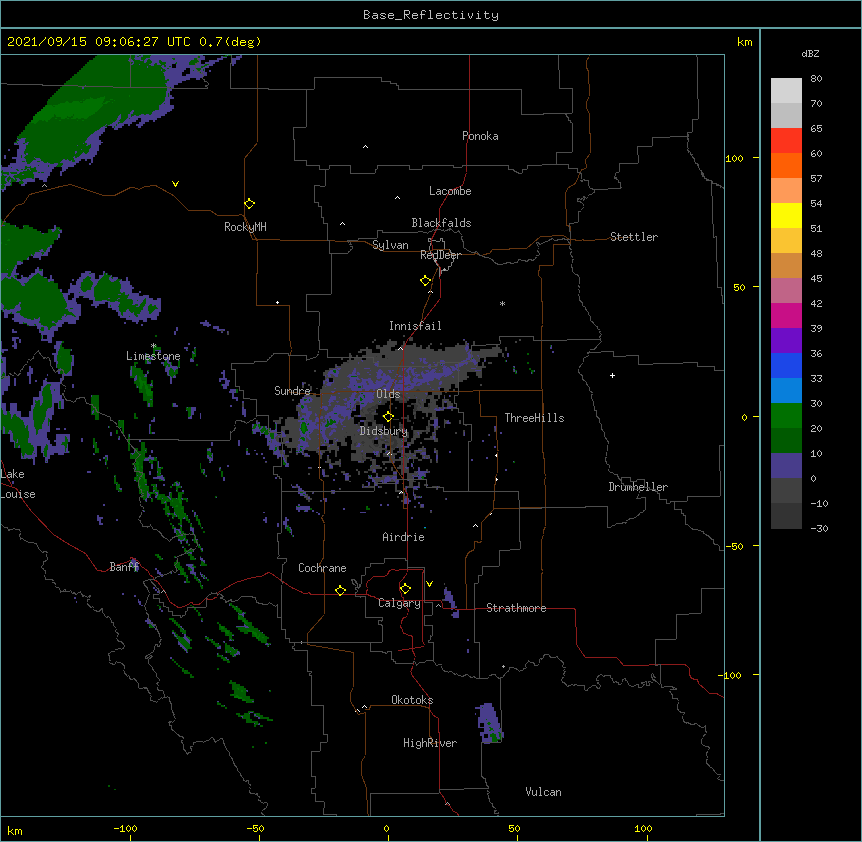Click the Airdrie city label
The height and width of the screenshot is (842, 862).
point(403,537)
